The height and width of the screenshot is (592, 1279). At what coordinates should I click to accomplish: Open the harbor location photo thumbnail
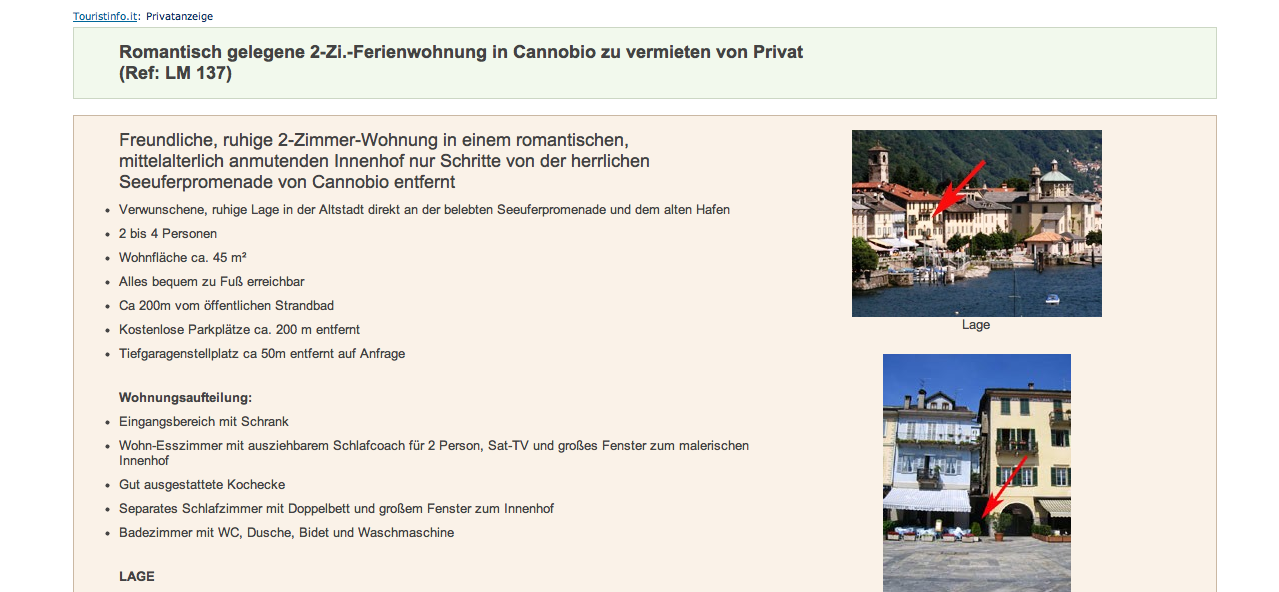976,223
